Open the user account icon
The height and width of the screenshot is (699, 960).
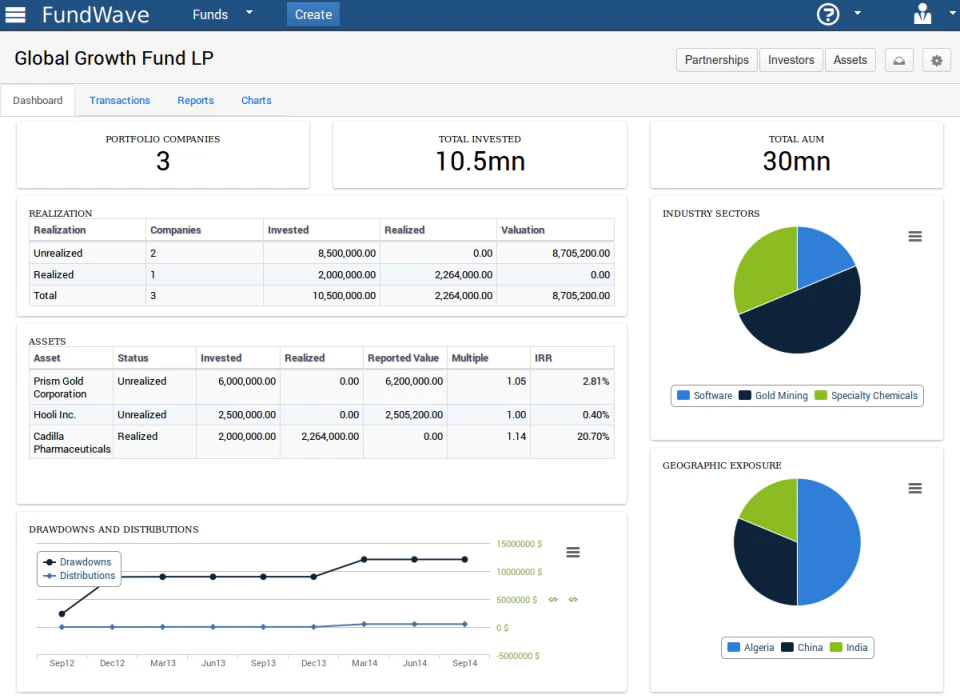tap(922, 14)
